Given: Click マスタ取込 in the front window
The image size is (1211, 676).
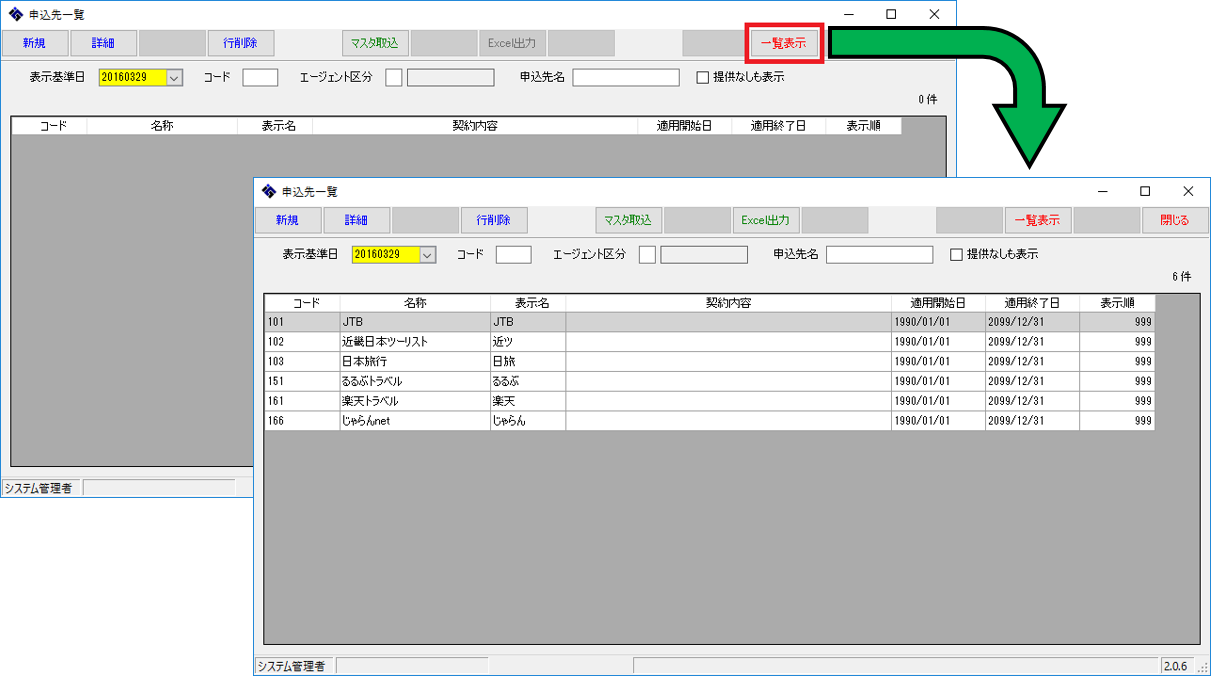Looking at the screenshot, I should tap(629, 220).
